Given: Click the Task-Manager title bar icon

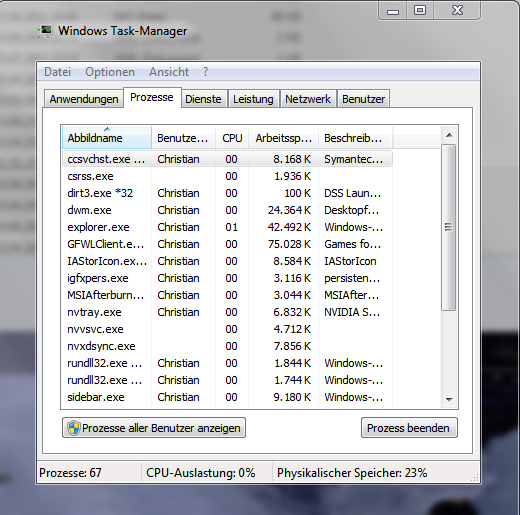Looking at the screenshot, I should point(45,31).
